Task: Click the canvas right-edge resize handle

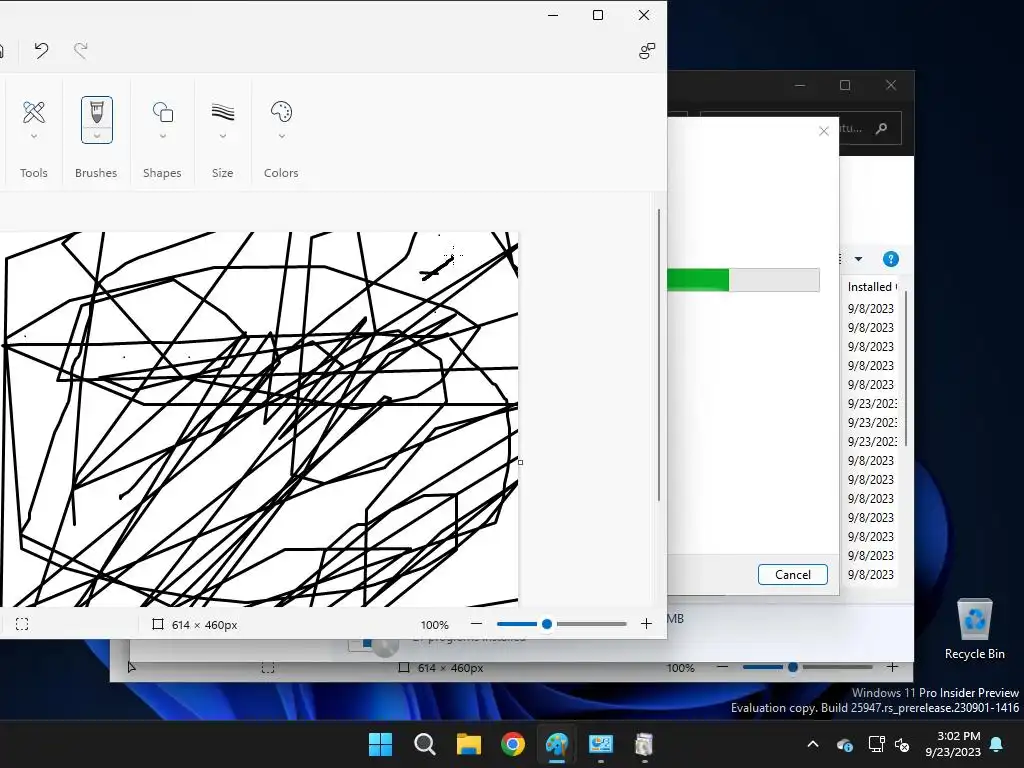Action: (x=520, y=462)
